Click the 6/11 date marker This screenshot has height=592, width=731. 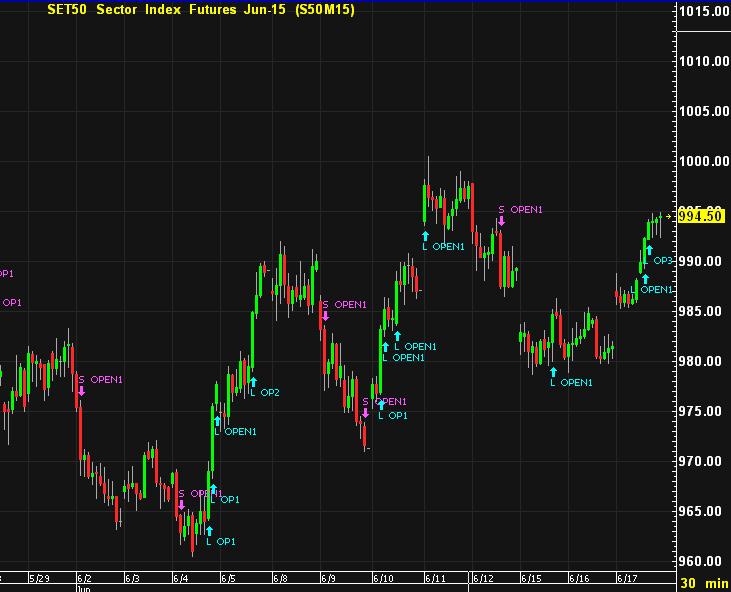[435, 578]
